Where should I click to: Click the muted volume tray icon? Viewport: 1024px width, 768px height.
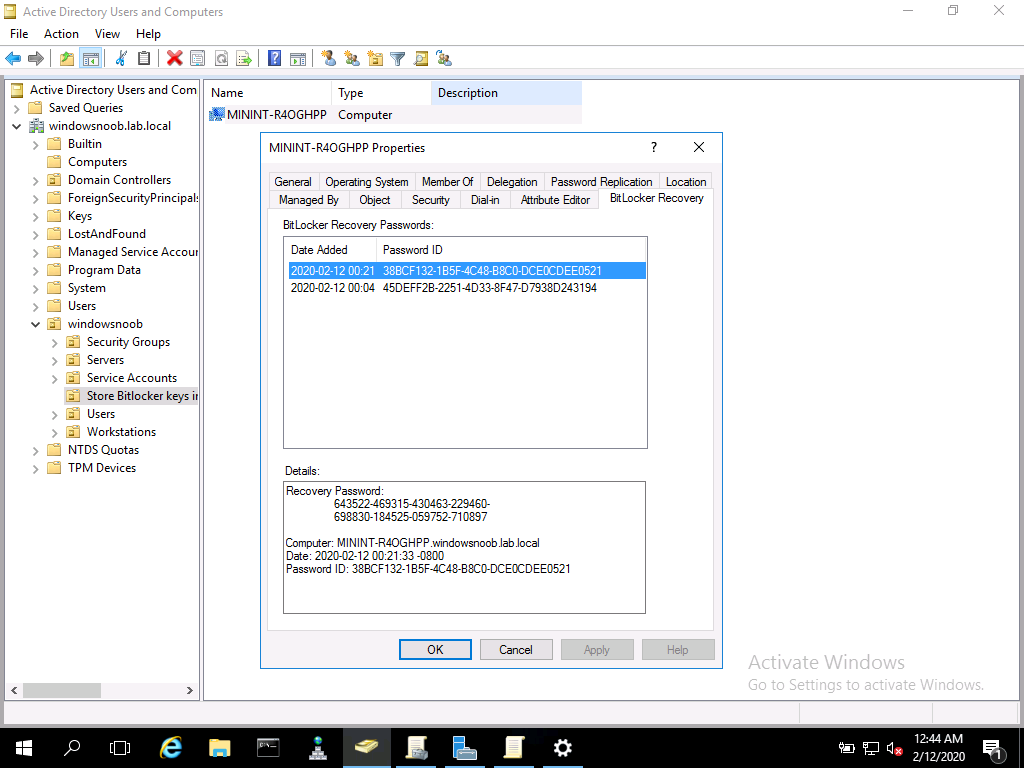pos(894,748)
